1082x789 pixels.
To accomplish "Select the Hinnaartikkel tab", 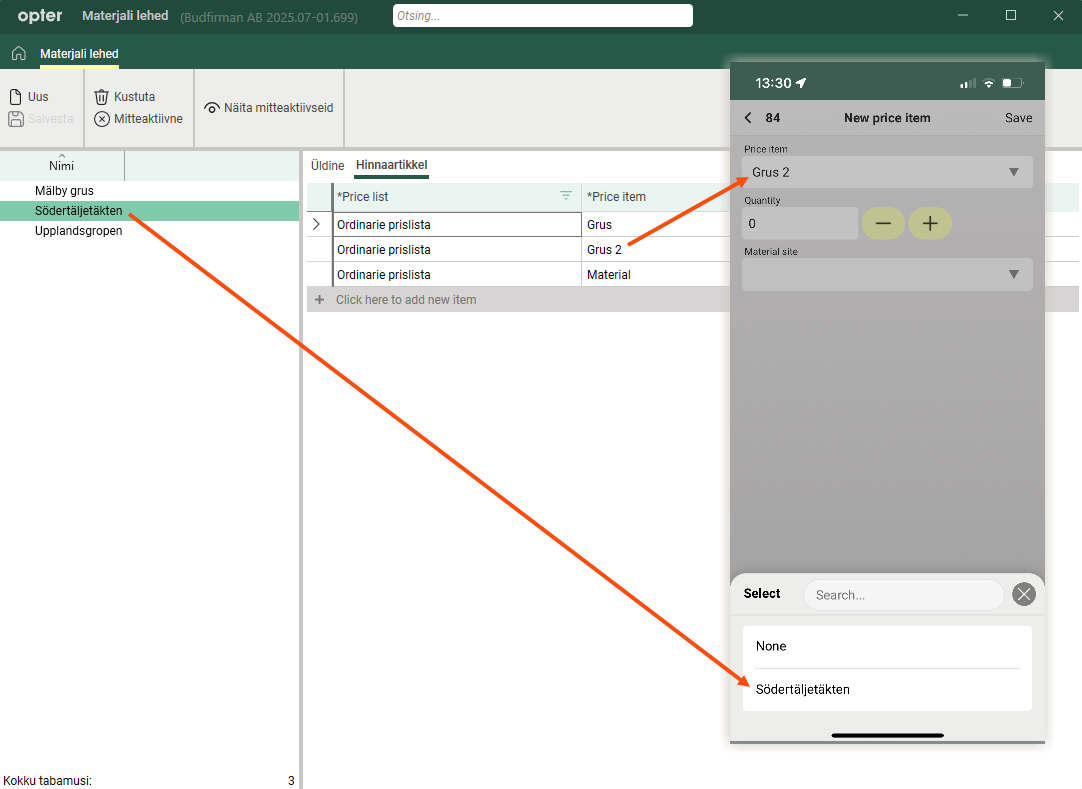I will tap(391, 165).
